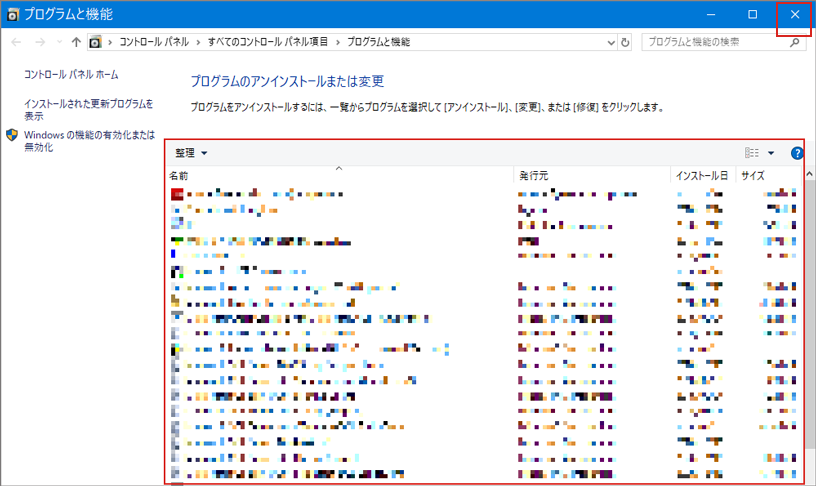816x486 pixels.
Task: Open help with the question mark icon
Action: [x=797, y=153]
